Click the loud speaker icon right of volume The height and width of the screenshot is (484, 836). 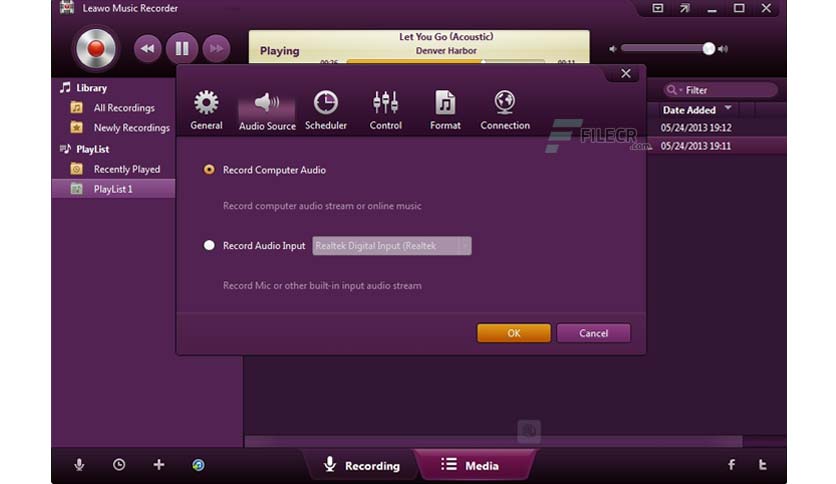(x=723, y=49)
